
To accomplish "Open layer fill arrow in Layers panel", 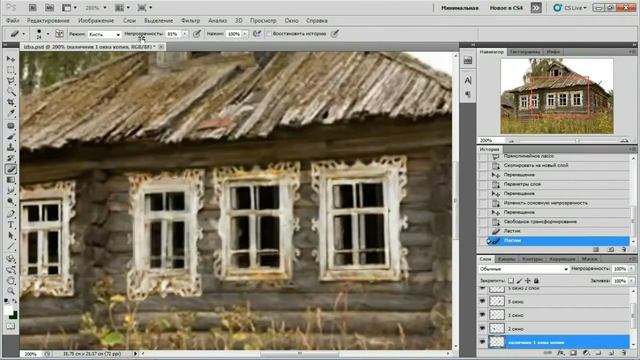I will tap(632, 281).
